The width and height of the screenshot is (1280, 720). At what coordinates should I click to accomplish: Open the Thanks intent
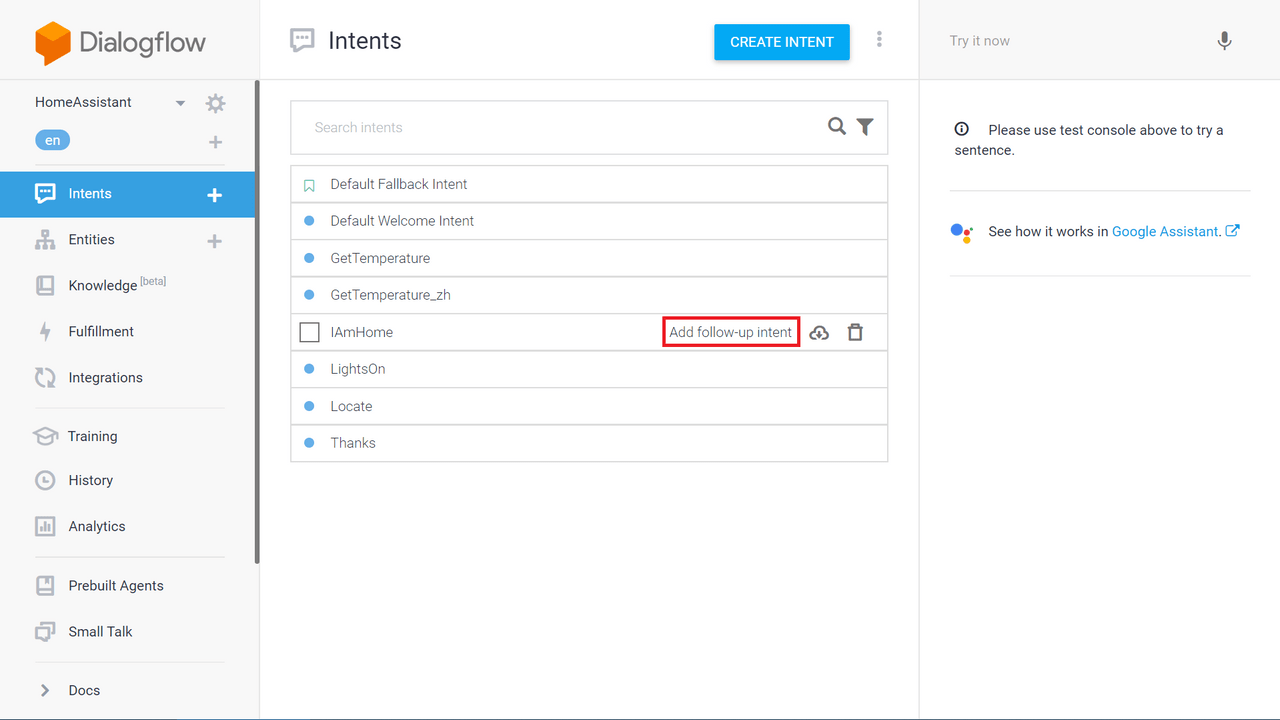click(589, 443)
